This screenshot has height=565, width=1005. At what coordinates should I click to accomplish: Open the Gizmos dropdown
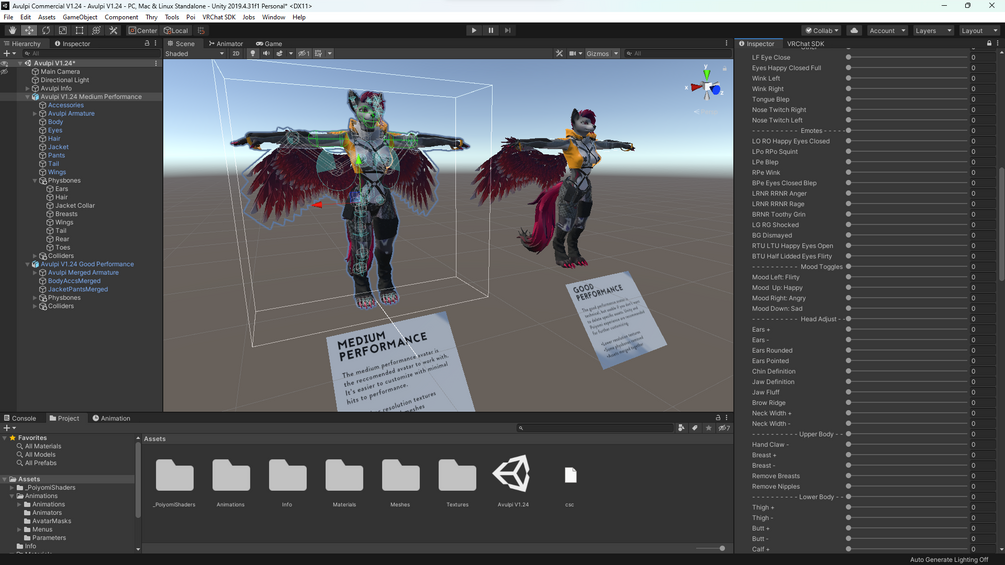(x=602, y=53)
